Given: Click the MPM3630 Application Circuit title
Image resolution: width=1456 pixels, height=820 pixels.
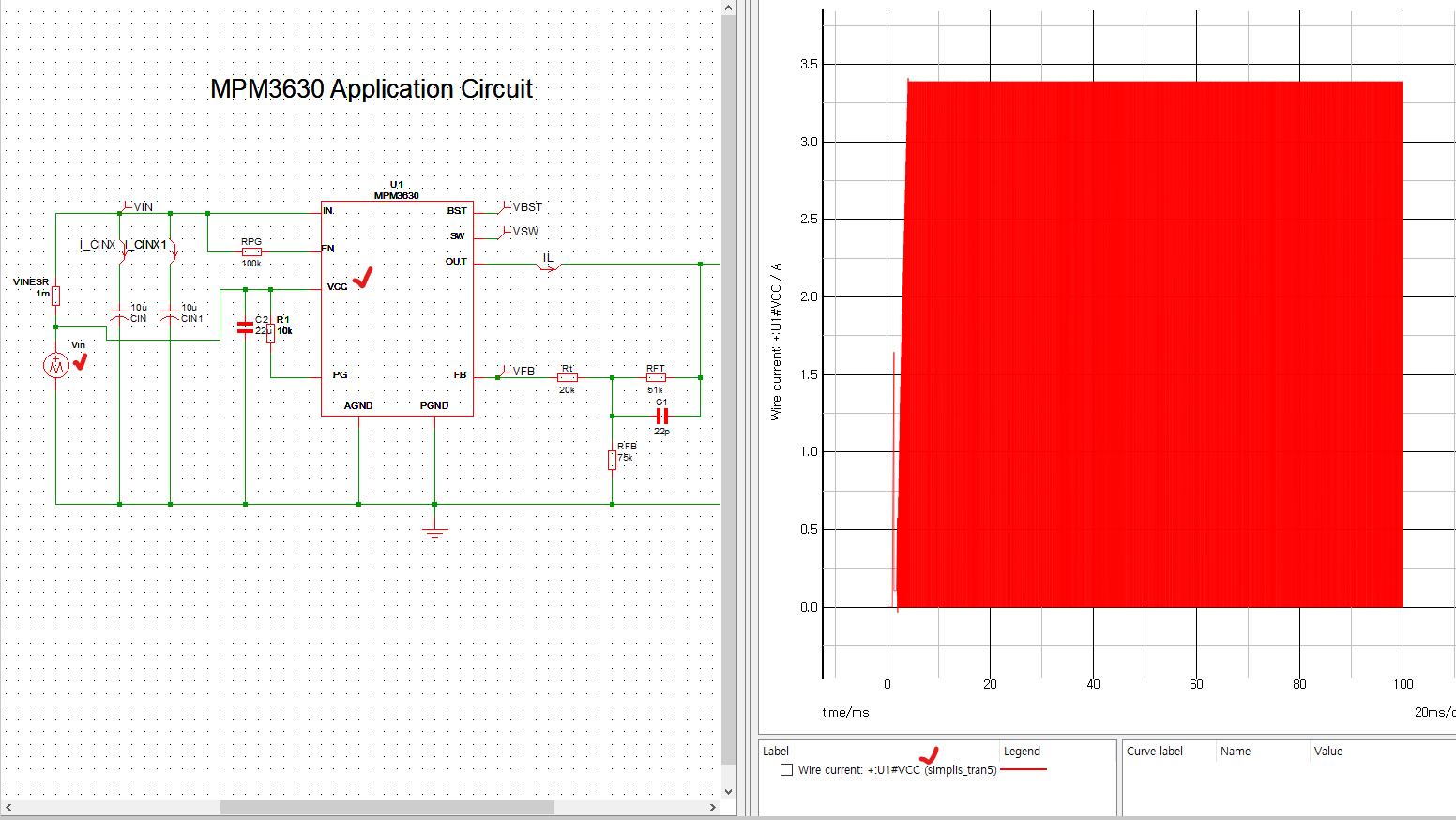Looking at the screenshot, I should click(x=372, y=89).
